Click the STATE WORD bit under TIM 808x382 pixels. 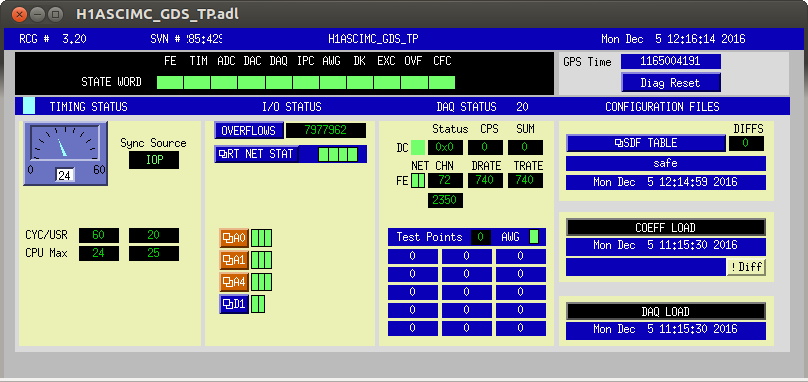[x=197, y=82]
